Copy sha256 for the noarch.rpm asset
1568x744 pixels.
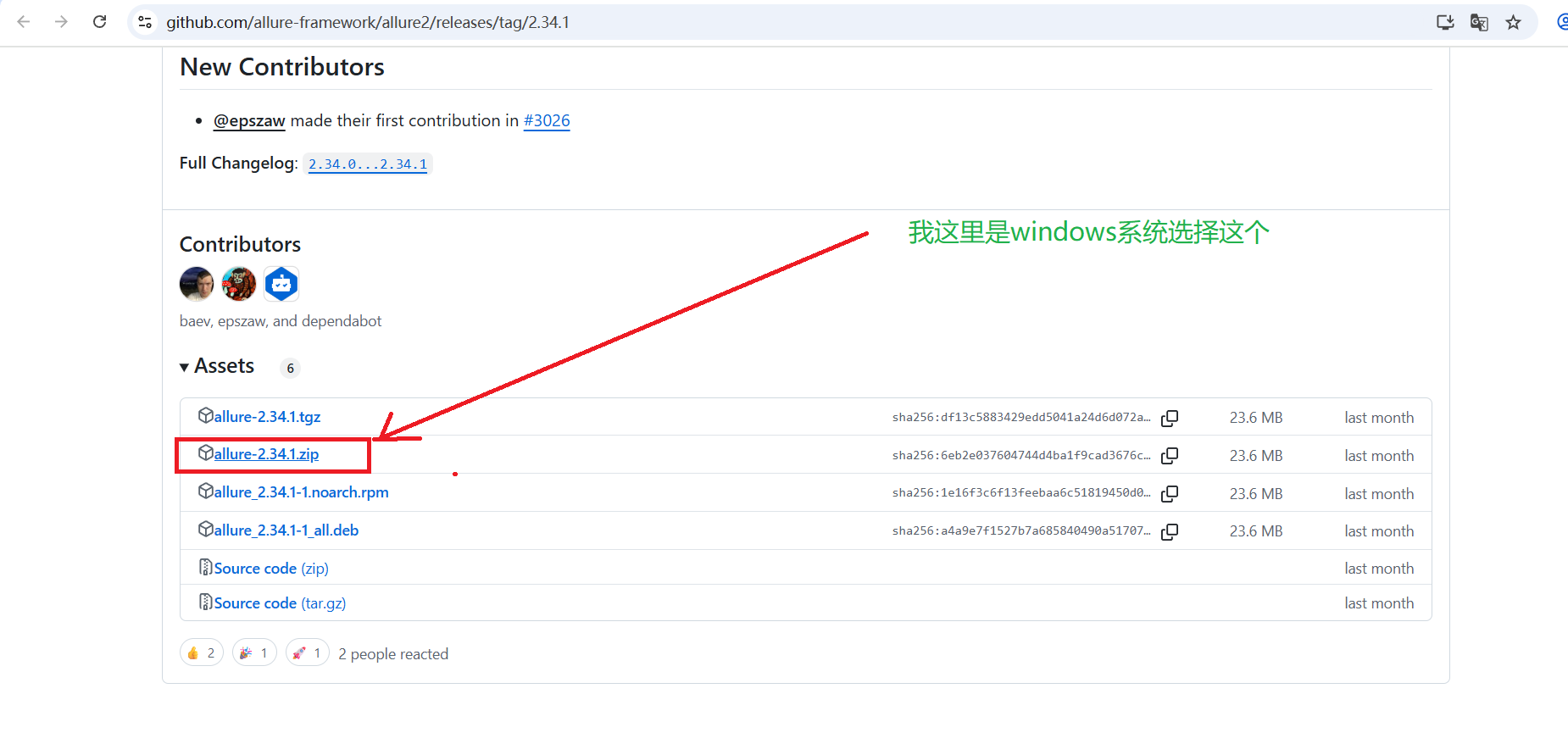pos(1170,493)
